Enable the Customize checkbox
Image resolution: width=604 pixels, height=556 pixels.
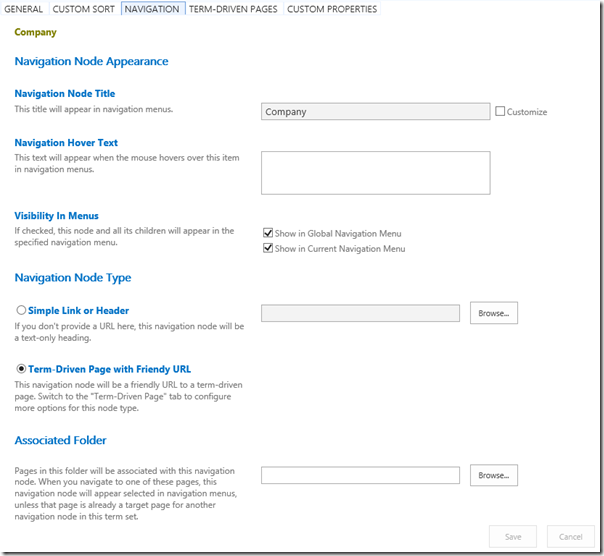(500, 111)
